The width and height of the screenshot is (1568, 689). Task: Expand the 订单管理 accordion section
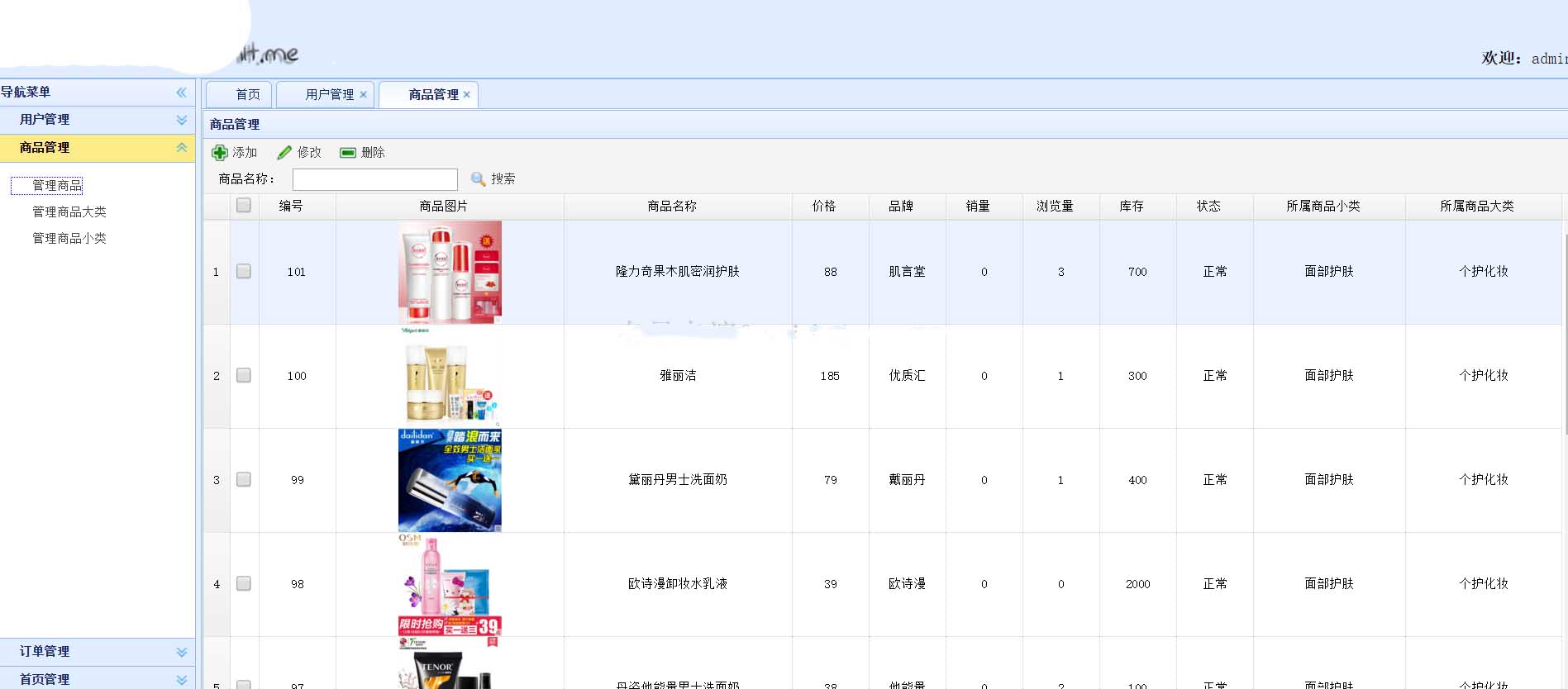pos(182,652)
